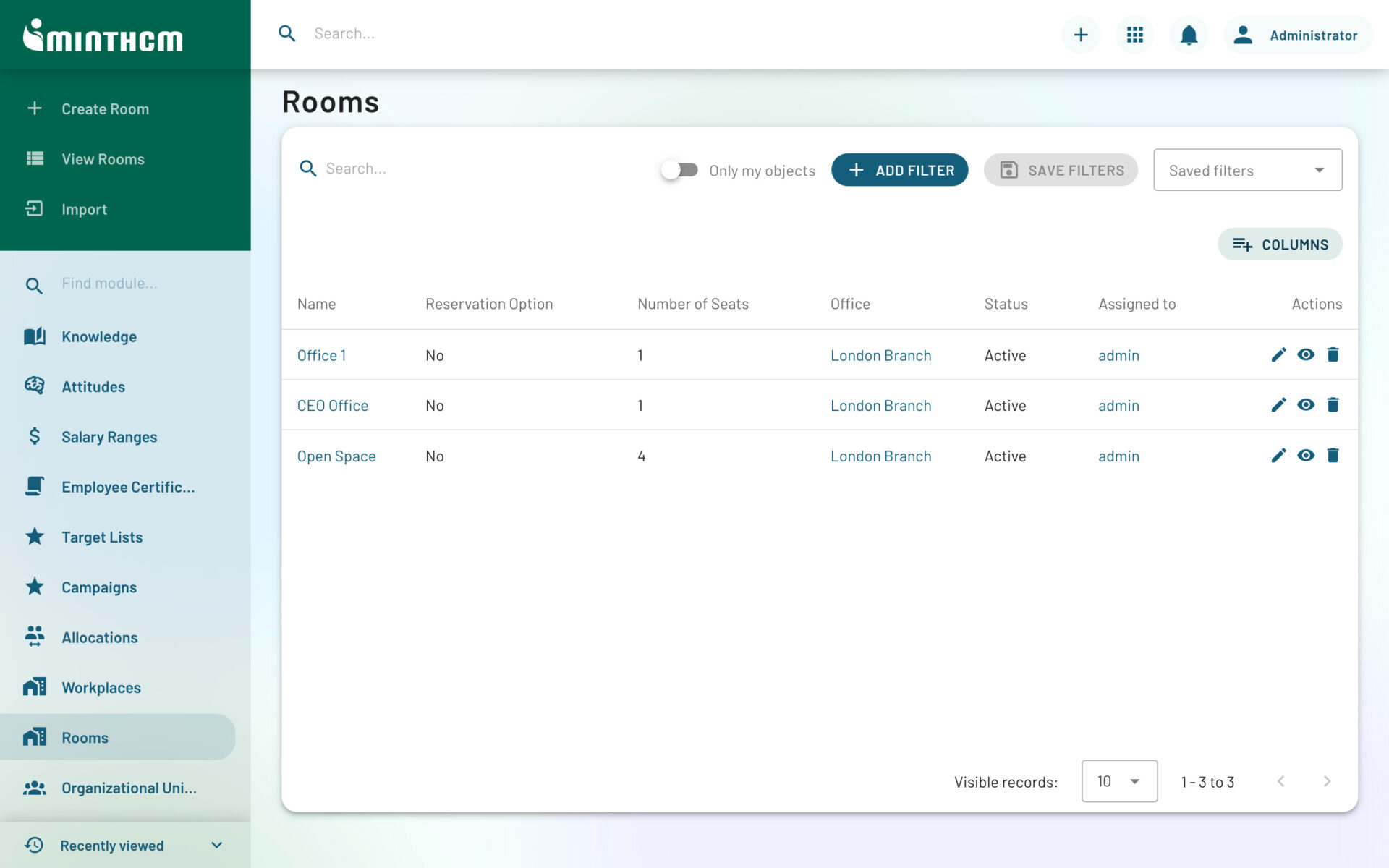
Task: Edit the CEO Office room with pencil icon
Action: point(1278,405)
